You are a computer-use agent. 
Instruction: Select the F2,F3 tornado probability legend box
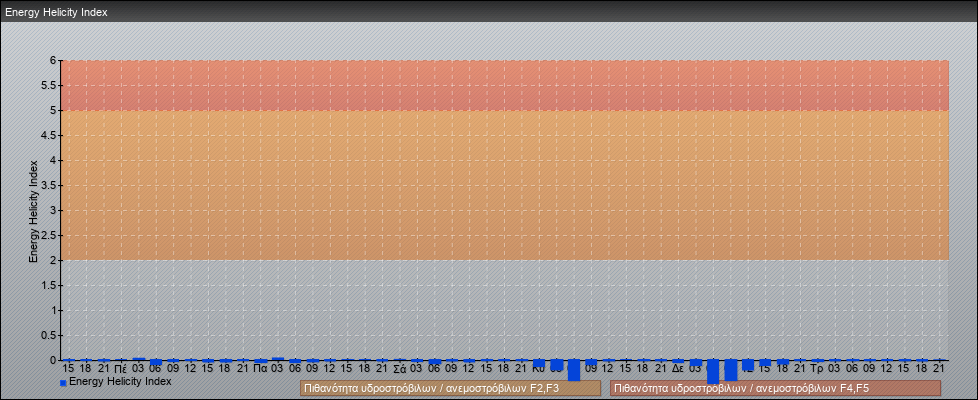tap(450, 388)
